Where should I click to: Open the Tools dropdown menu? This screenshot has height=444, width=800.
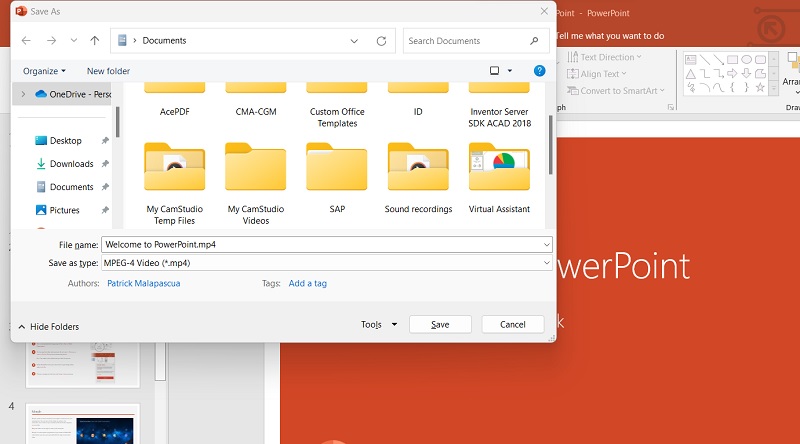[379, 325]
